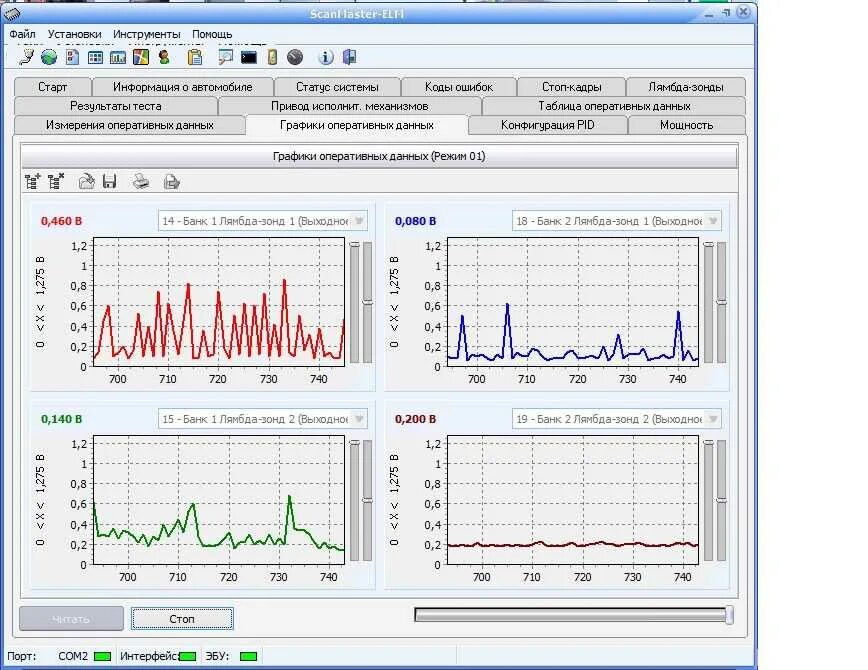
Task: Open the Установки menu
Action: pyautogui.click(x=75, y=34)
